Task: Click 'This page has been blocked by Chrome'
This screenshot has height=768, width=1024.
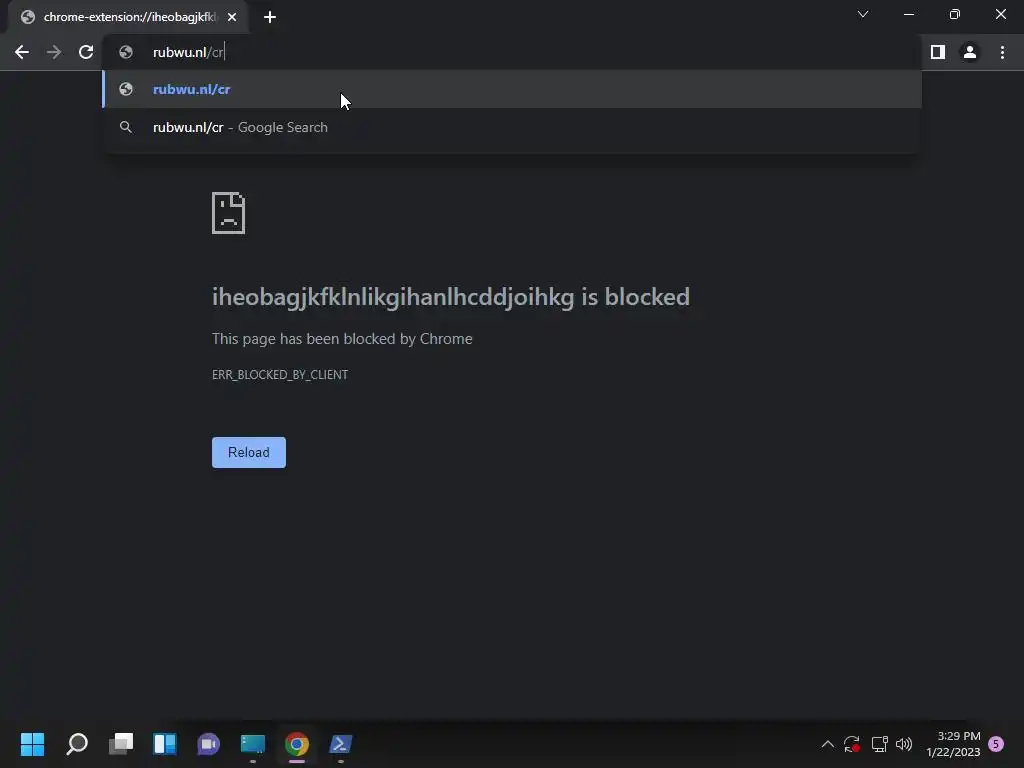Action: (342, 339)
